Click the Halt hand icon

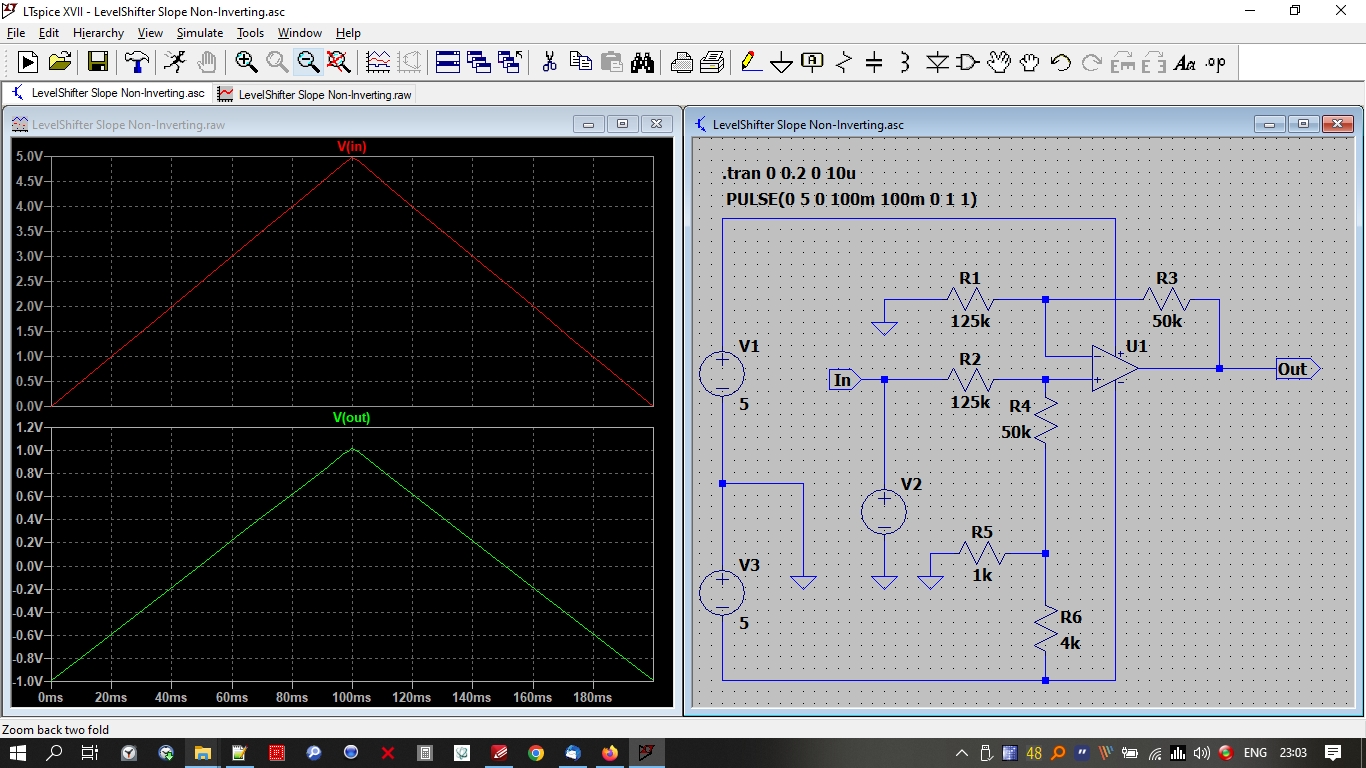pyautogui.click(x=206, y=62)
